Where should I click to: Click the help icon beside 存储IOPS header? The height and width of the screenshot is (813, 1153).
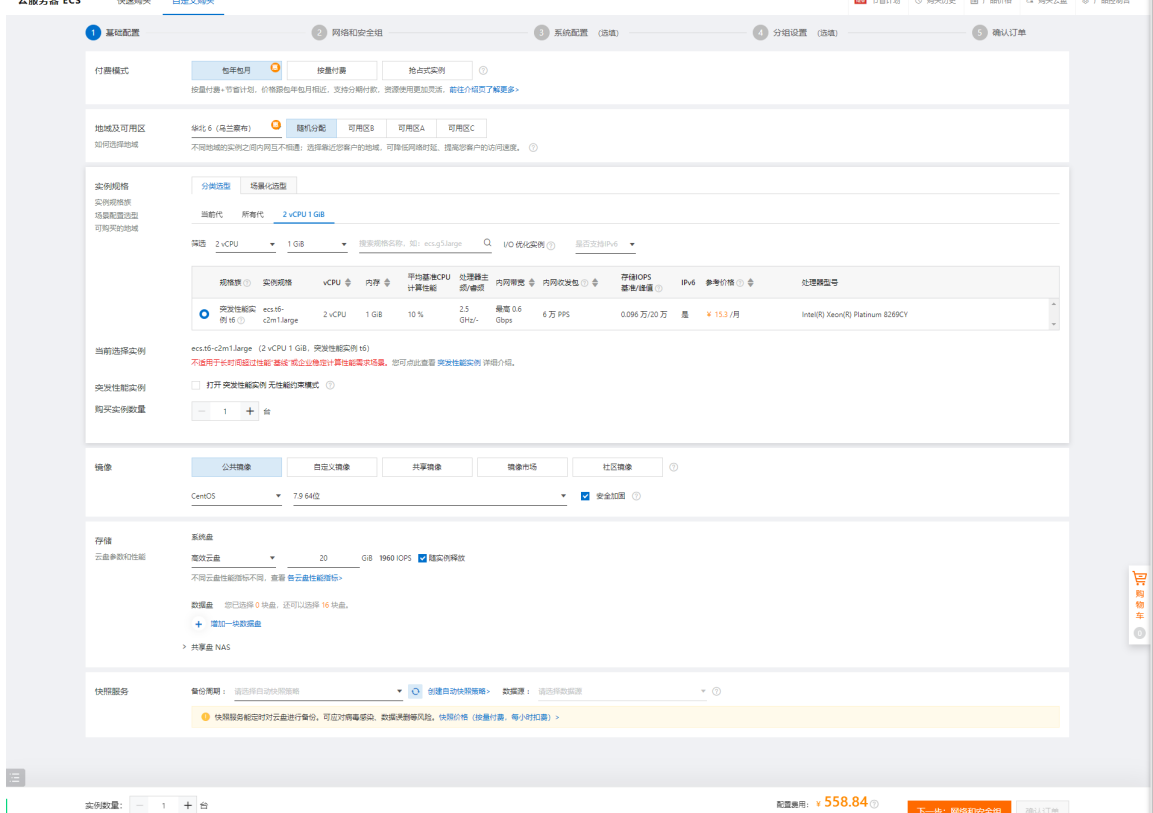click(x=659, y=288)
